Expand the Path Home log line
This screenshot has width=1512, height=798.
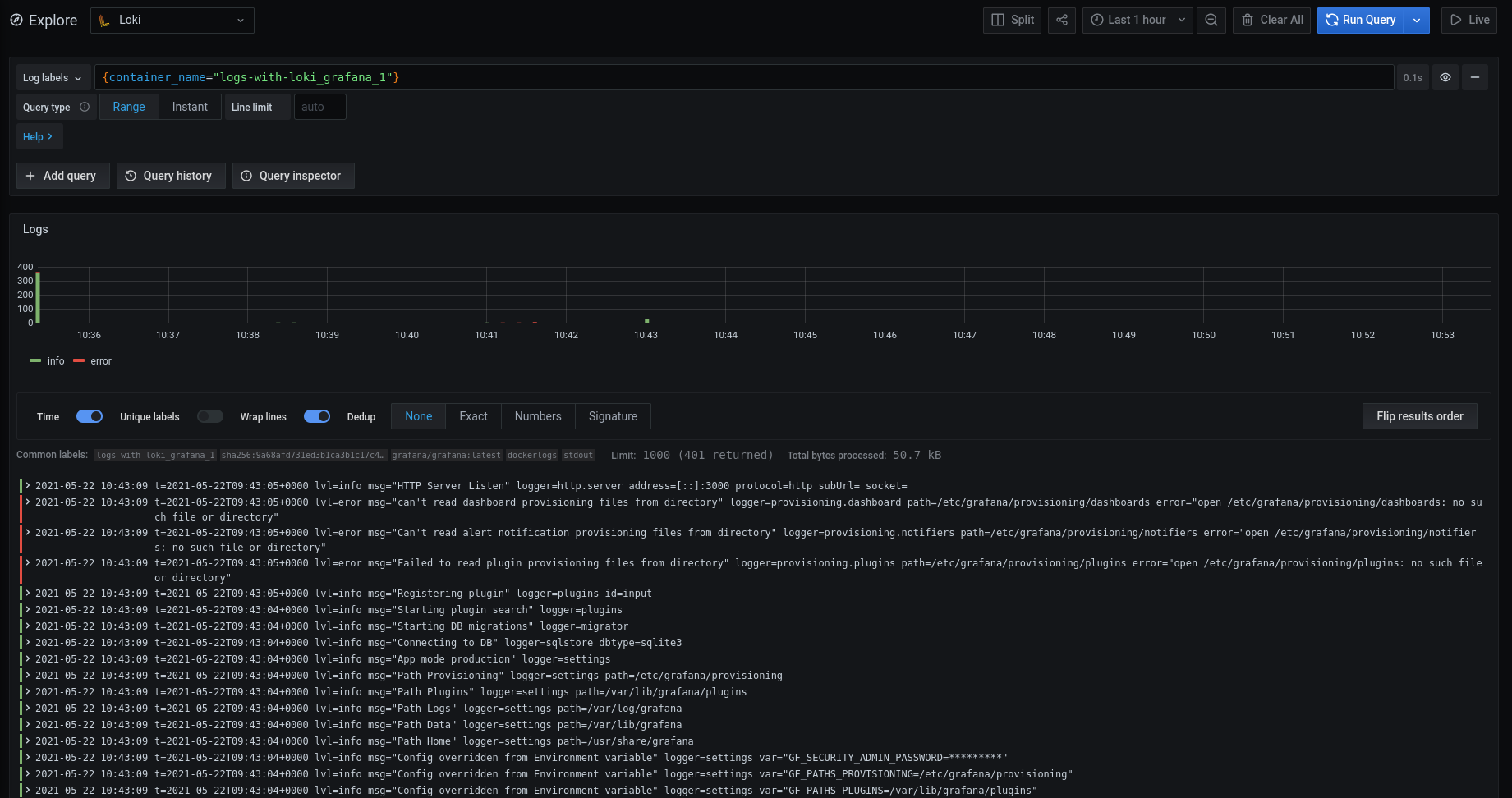coord(28,741)
